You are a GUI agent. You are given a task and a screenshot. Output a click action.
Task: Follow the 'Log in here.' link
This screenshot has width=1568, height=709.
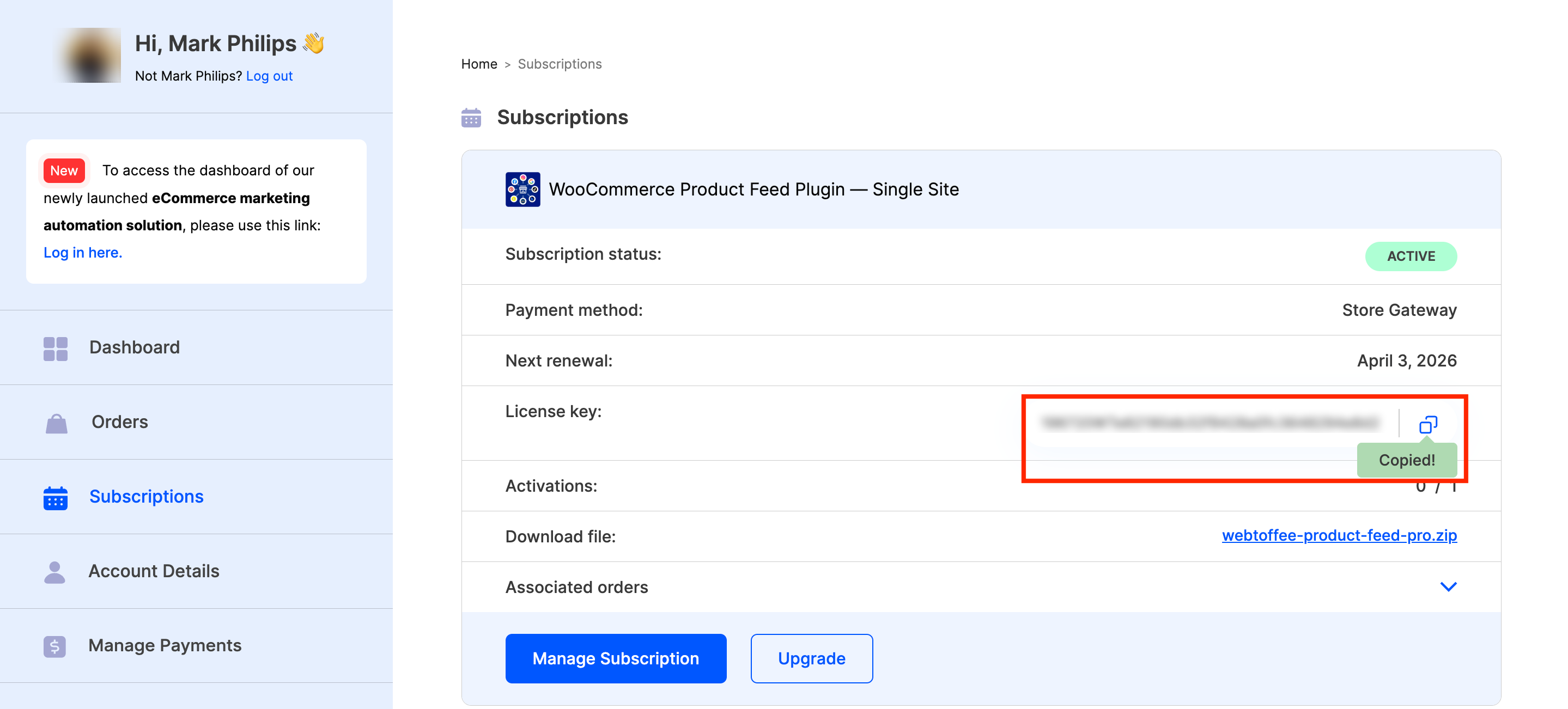point(83,253)
